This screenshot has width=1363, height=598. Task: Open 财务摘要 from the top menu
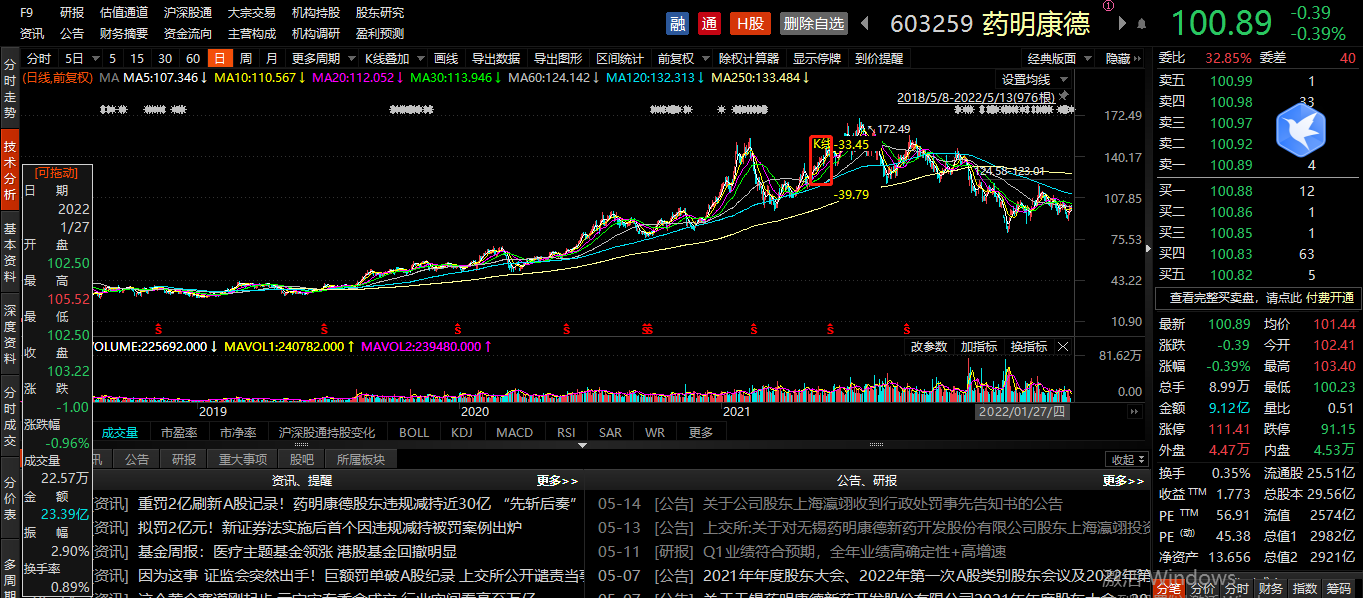(124, 33)
